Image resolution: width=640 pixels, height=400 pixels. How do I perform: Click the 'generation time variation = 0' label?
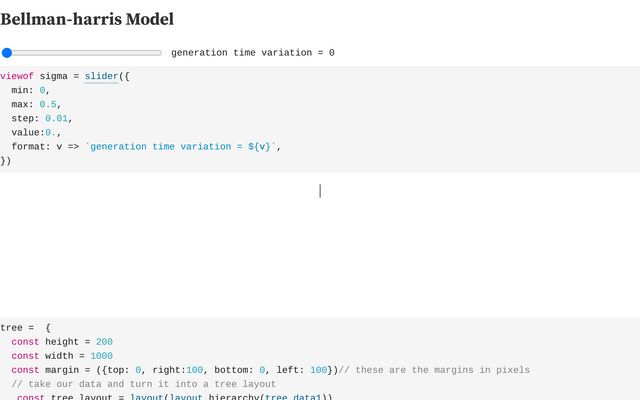point(253,53)
